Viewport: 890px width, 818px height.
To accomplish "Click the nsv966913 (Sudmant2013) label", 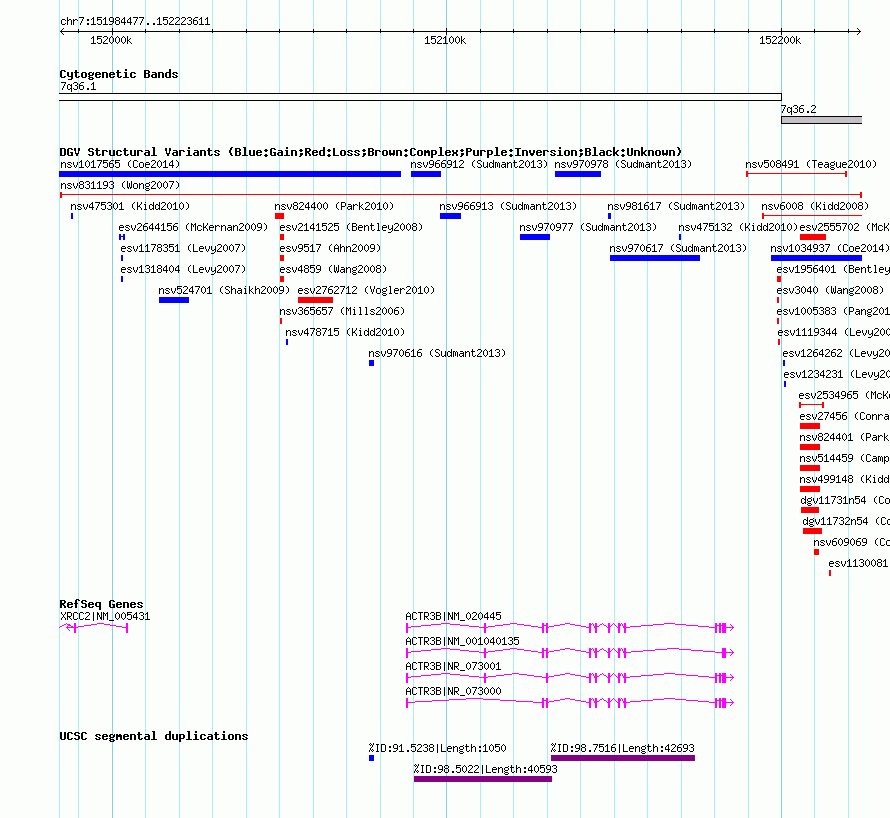I will coord(508,206).
